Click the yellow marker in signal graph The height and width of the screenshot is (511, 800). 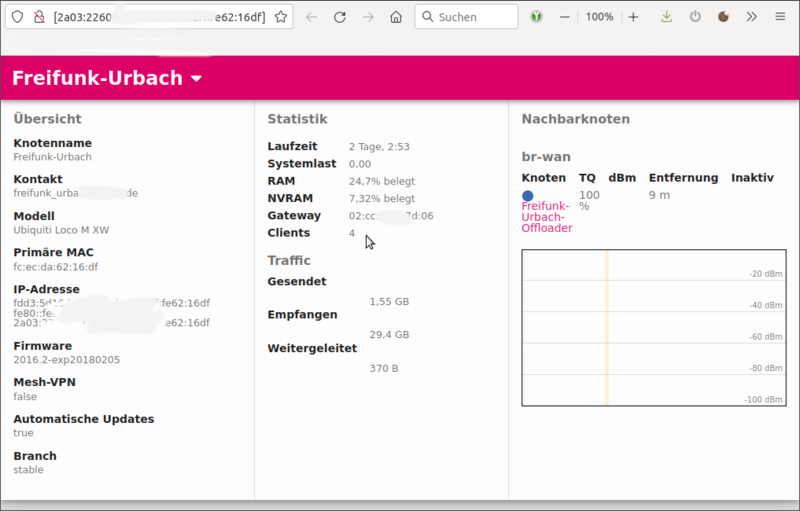point(606,328)
